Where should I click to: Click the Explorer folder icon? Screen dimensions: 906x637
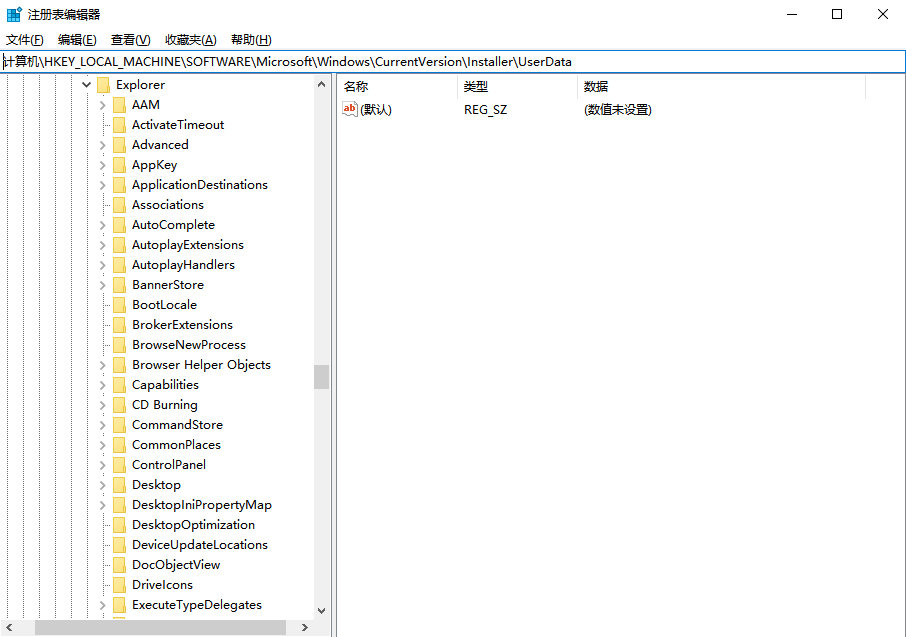(x=103, y=85)
